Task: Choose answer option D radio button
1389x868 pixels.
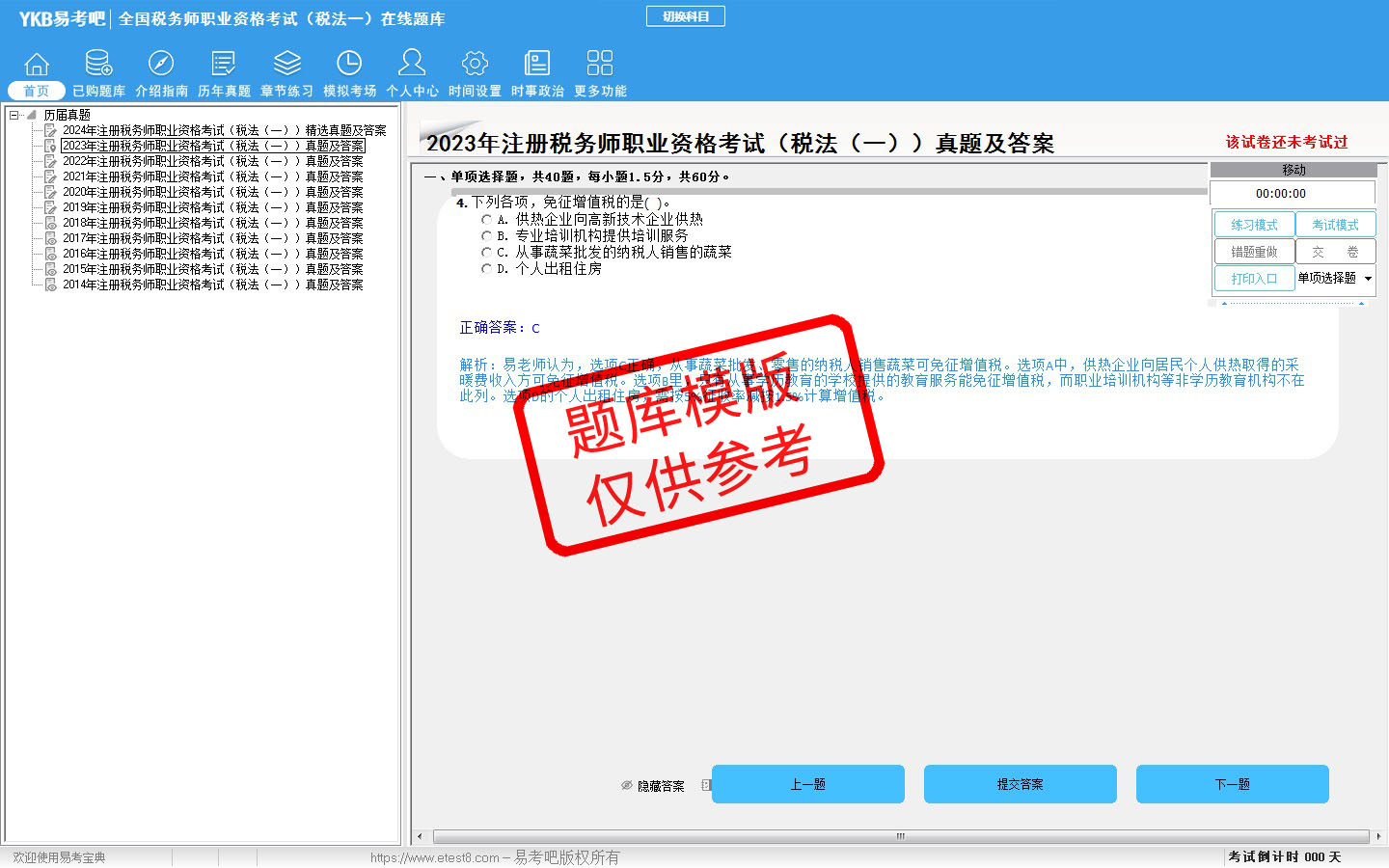Action: coord(487,269)
